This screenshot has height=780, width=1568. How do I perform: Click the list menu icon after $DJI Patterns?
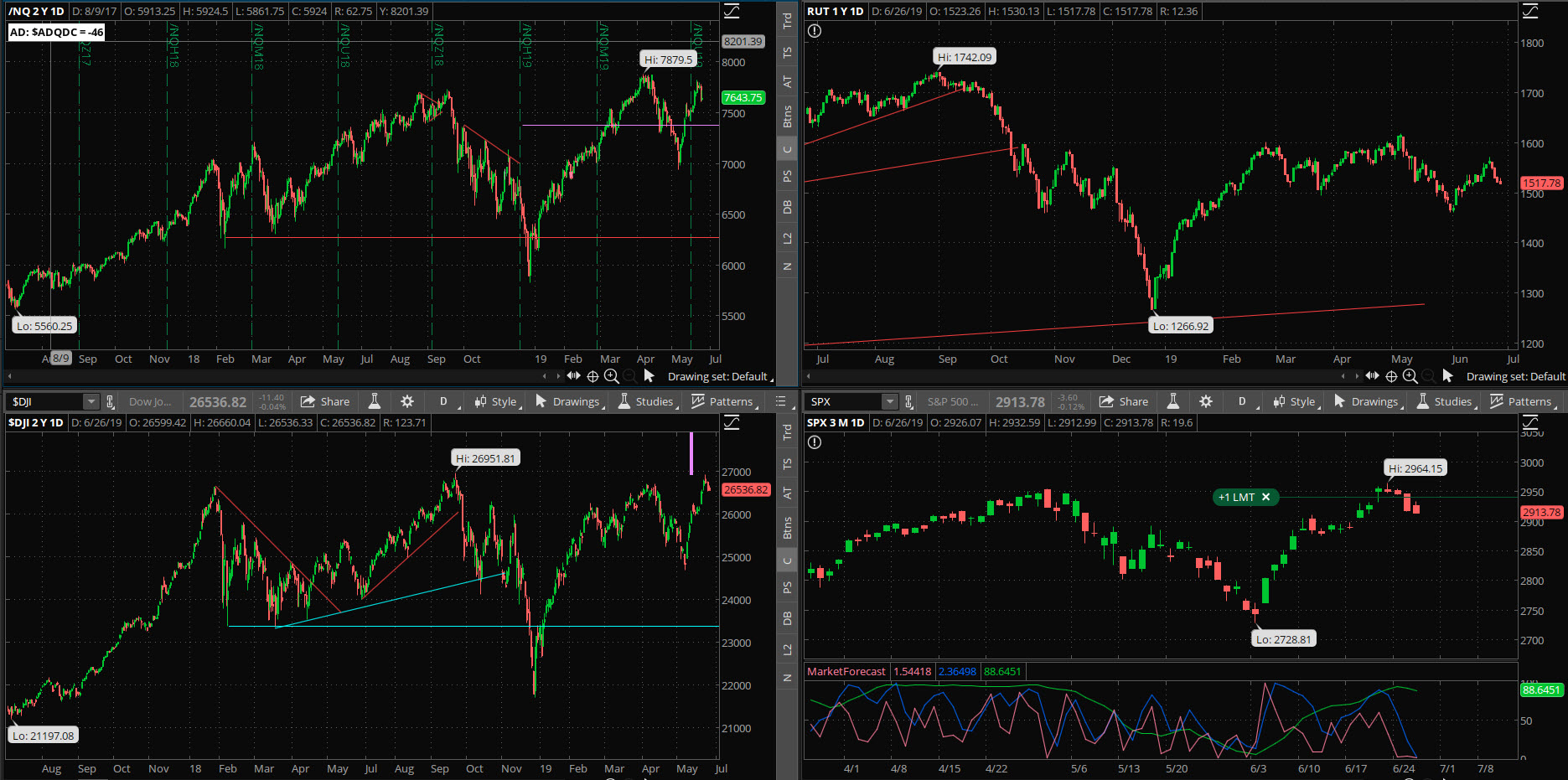pos(781,401)
